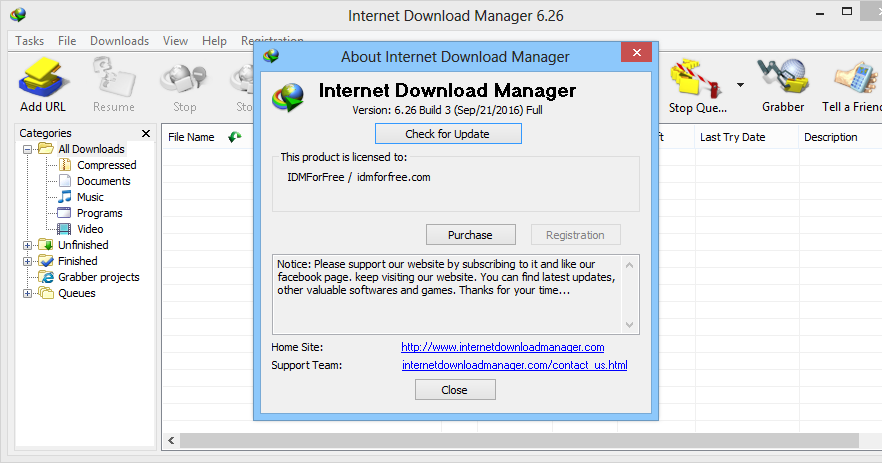Sort by Last Try Date column
This screenshot has height=463, width=882.
[x=732, y=137]
